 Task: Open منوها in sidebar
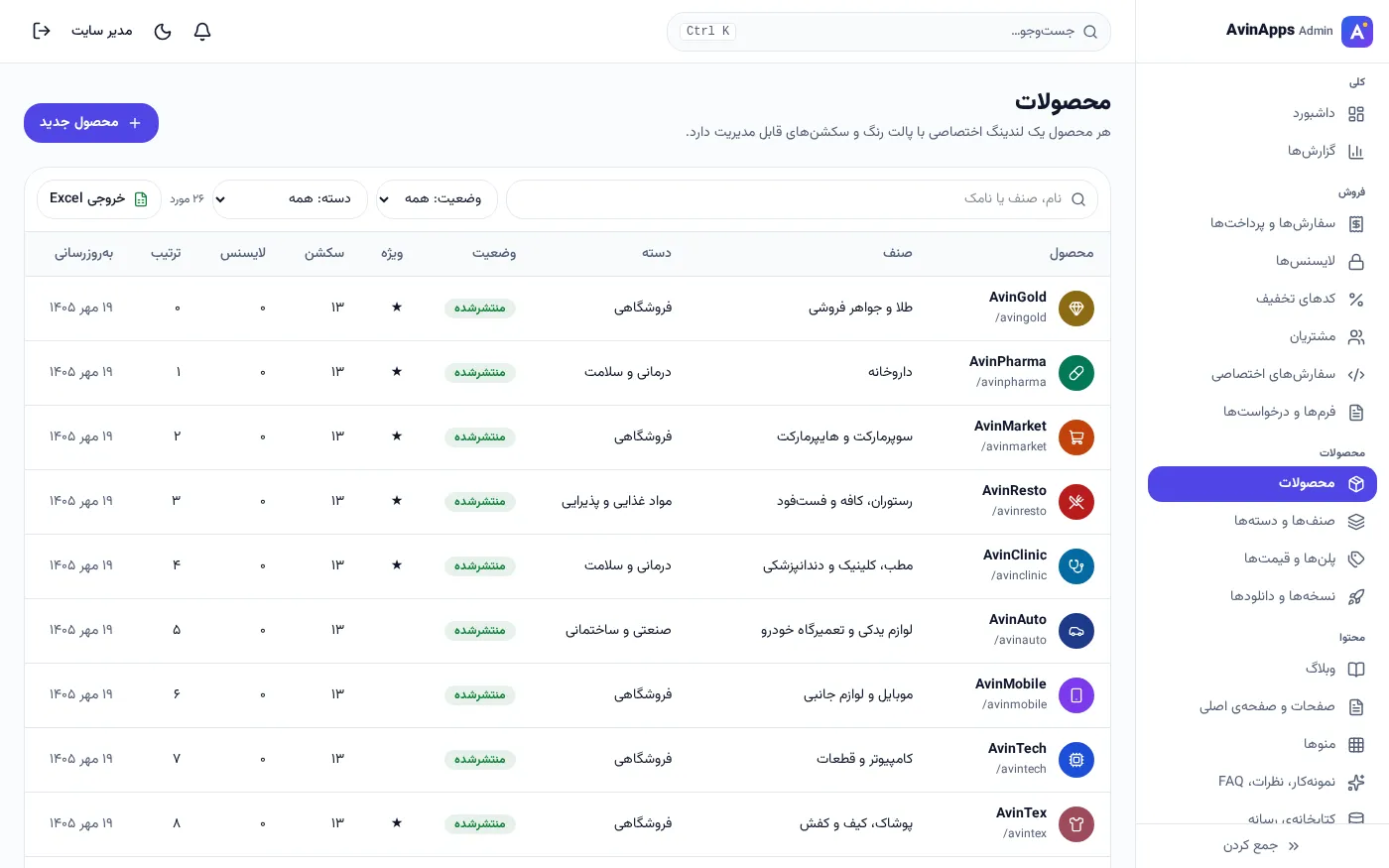(1262, 745)
